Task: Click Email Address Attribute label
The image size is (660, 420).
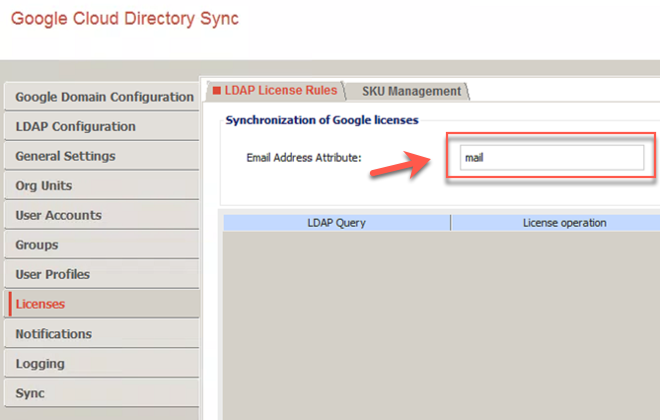Action: click(x=304, y=158)
